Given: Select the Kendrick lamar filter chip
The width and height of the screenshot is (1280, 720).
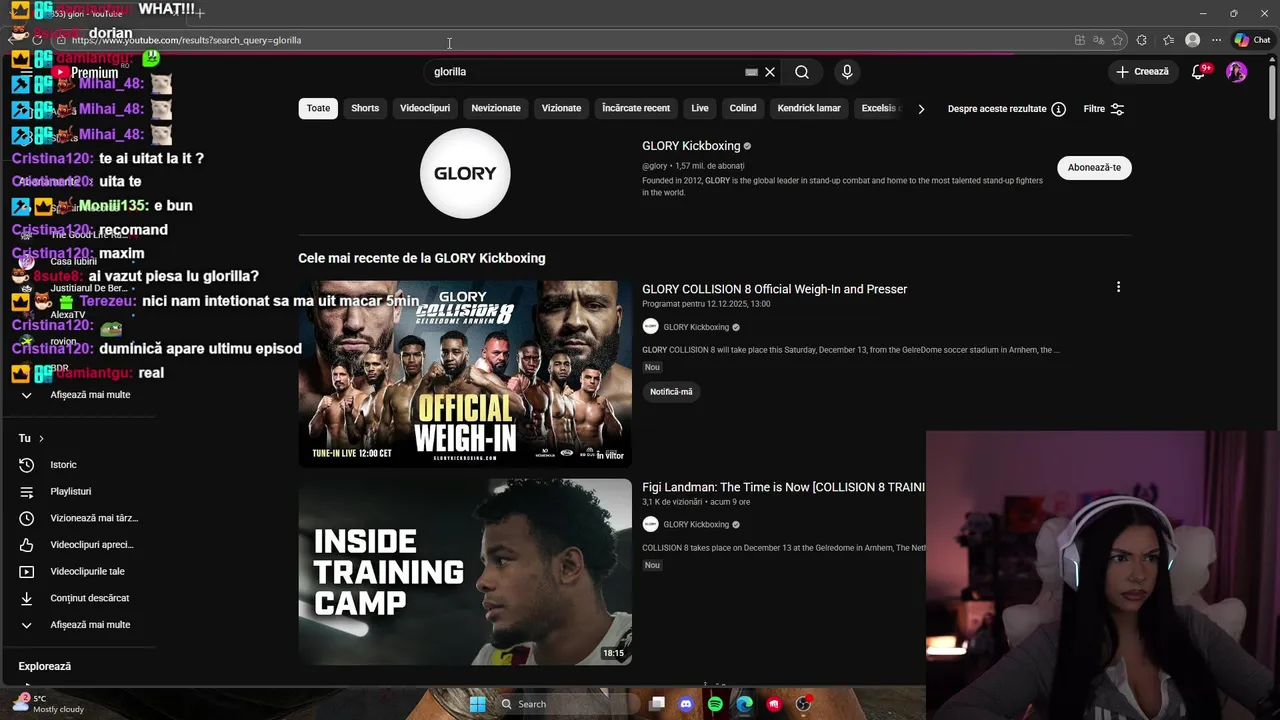Looking at the screenshot, I should (x=809, y=108).
